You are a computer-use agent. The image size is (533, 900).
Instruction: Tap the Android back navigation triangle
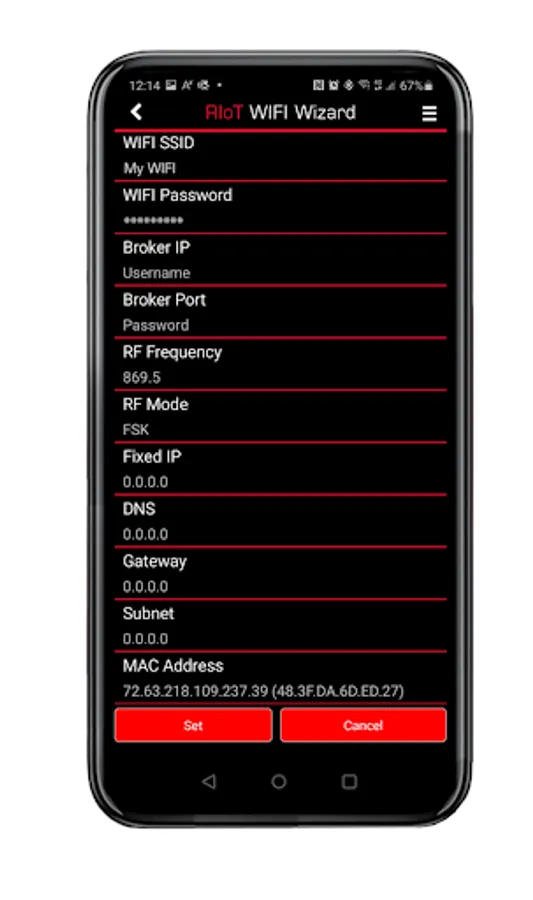click(x=209, y=781)
